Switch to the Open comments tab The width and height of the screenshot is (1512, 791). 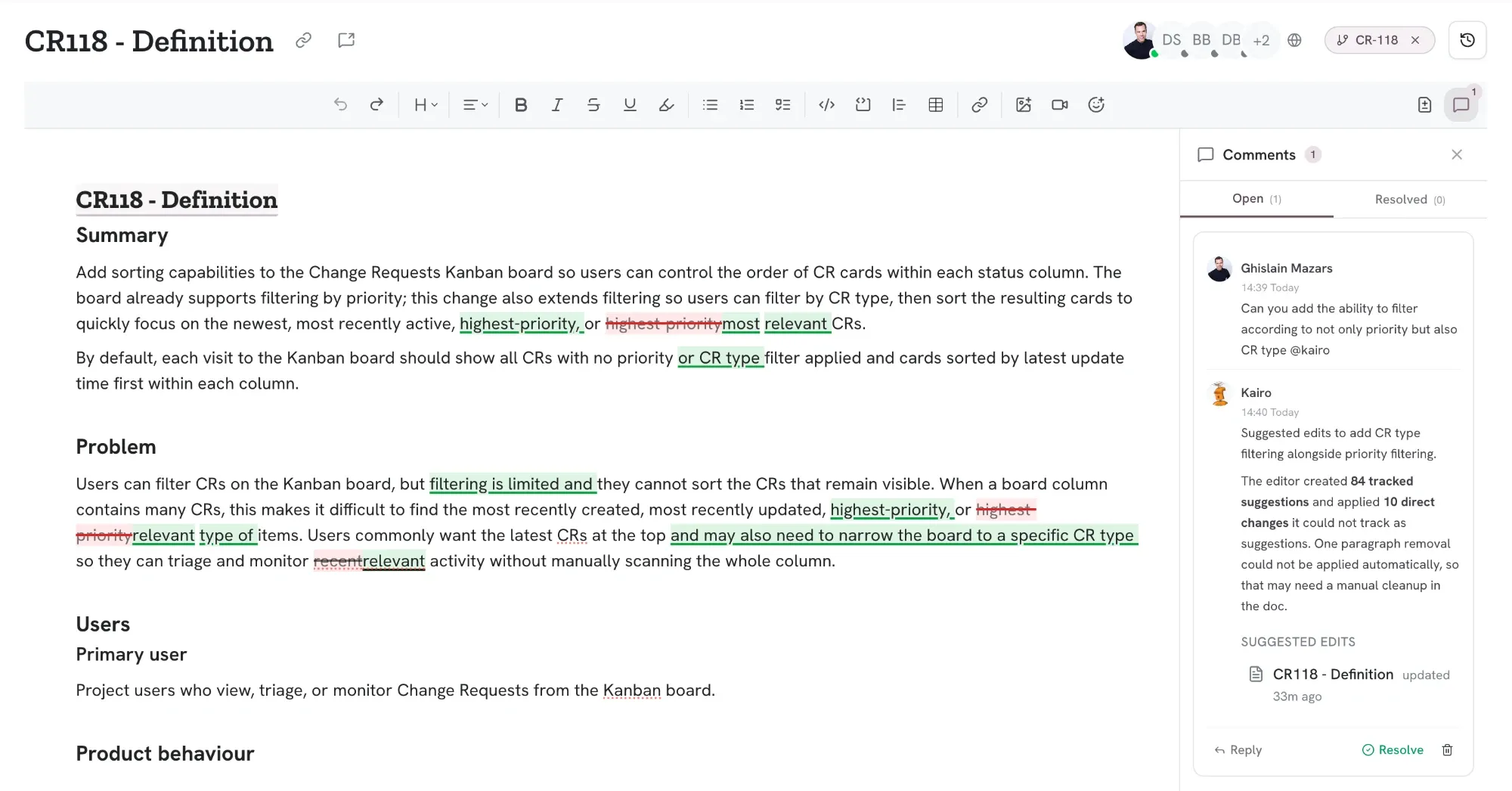click(x=1256, y=199)
